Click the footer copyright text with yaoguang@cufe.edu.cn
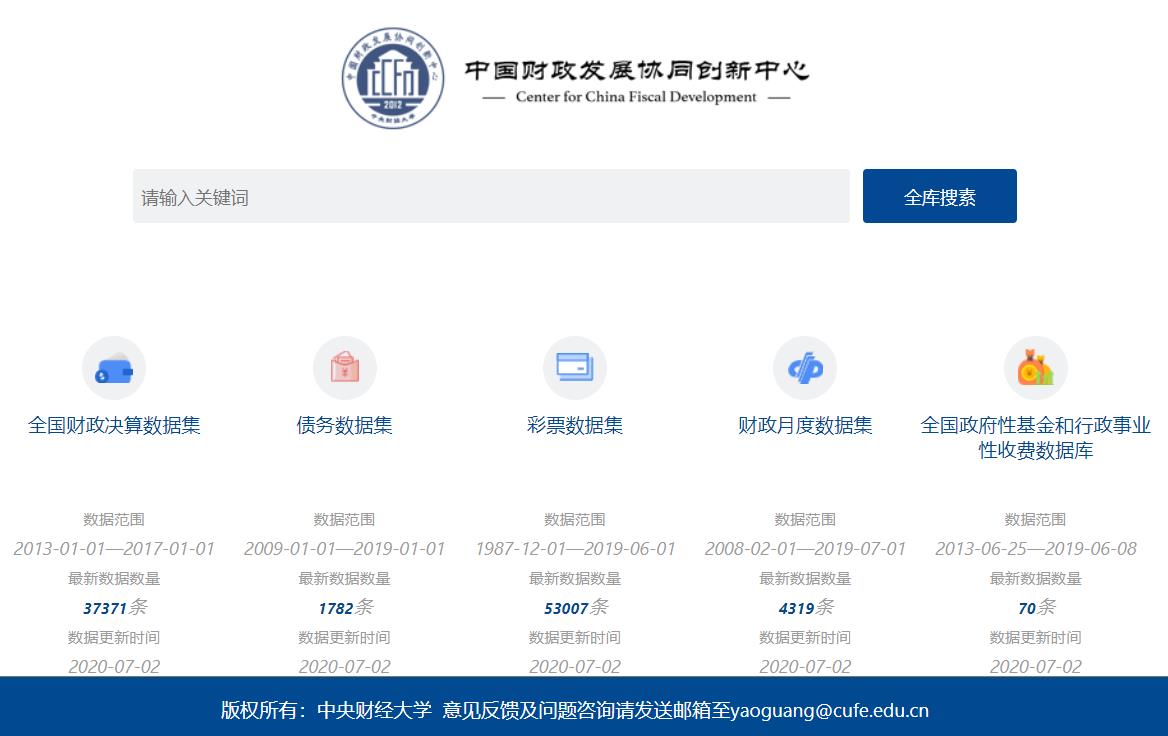The height and width of the screenshot is (736, 1168). 574,710
